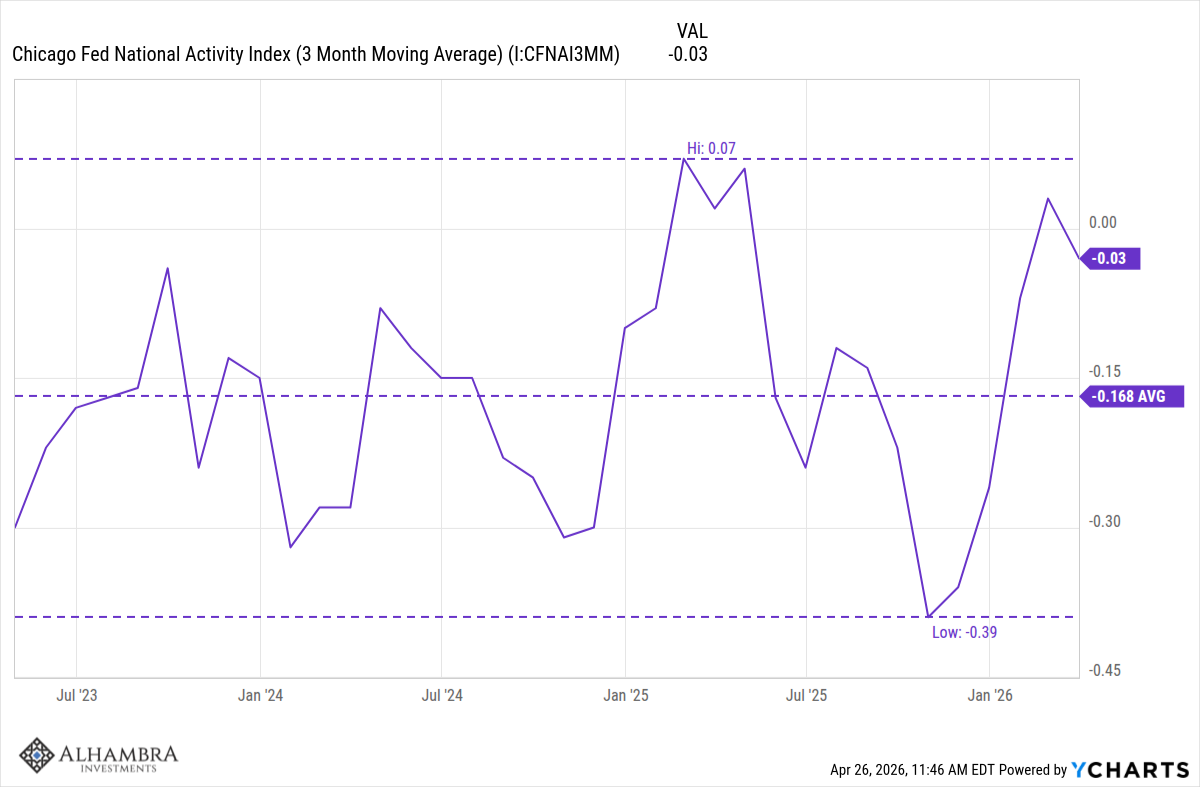Select the Hi: 0.07 marker label
Screen dimensions: 1200x787
click(x=710, y=147)
